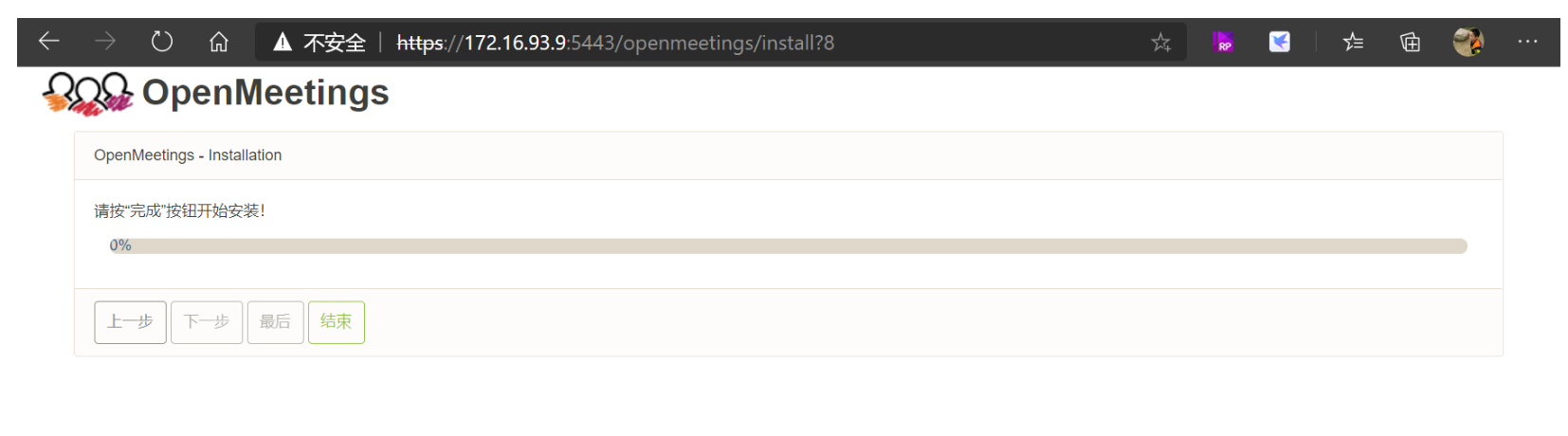Screen dimensions: 1568x436
Task: Click the OpenMeetings title text
Action: click(x=265, y=93)
